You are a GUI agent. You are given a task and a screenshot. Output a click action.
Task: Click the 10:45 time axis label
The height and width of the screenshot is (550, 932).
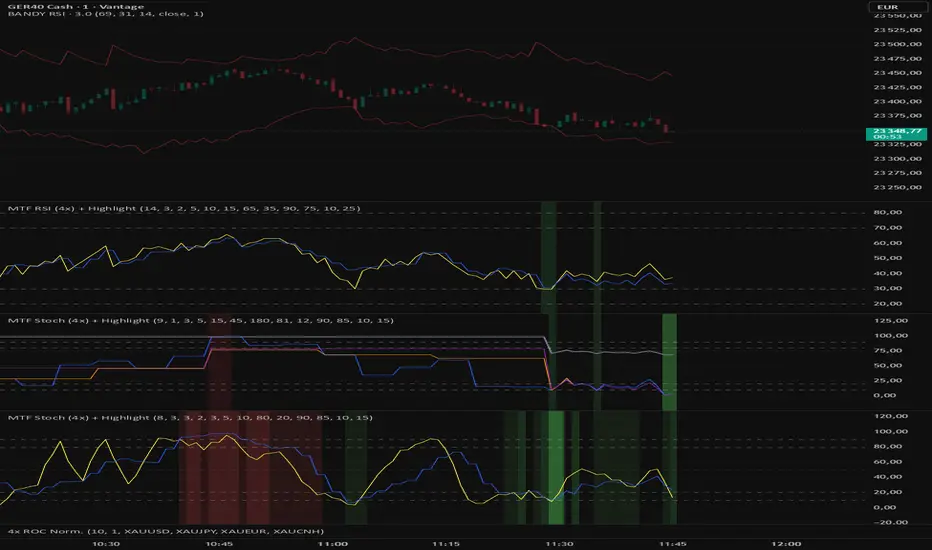[x=219, y=544]
